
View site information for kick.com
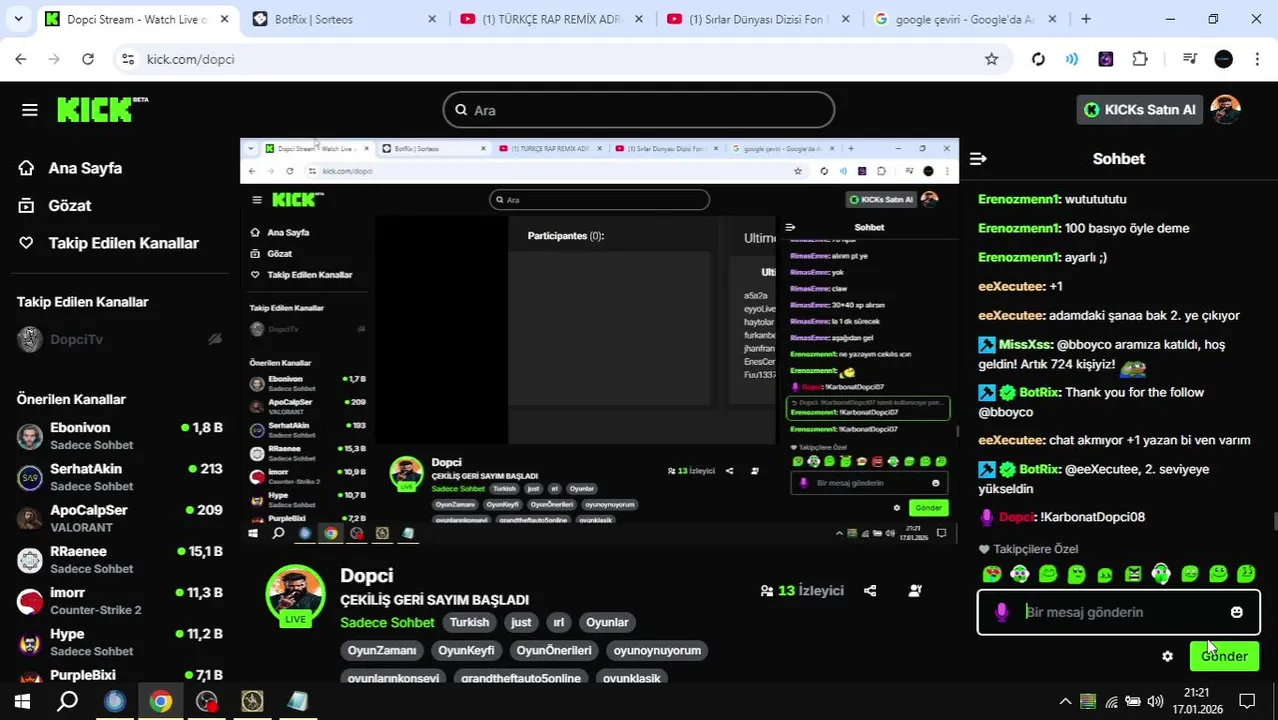coord(127,59)
